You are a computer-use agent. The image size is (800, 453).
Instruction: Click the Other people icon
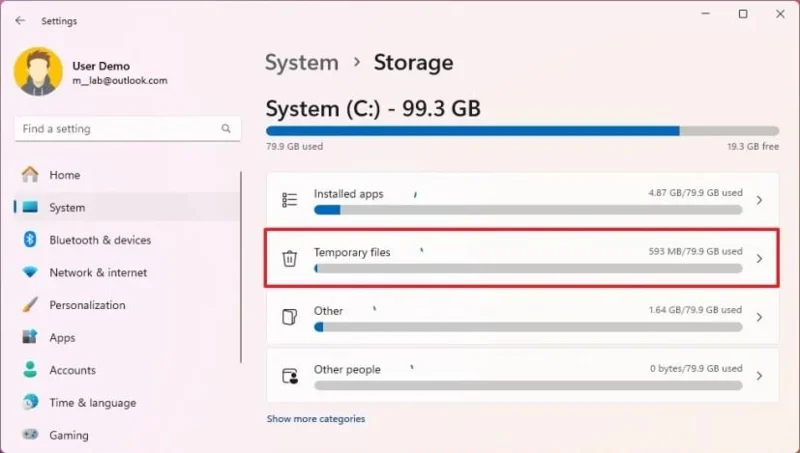click(290, 376)
